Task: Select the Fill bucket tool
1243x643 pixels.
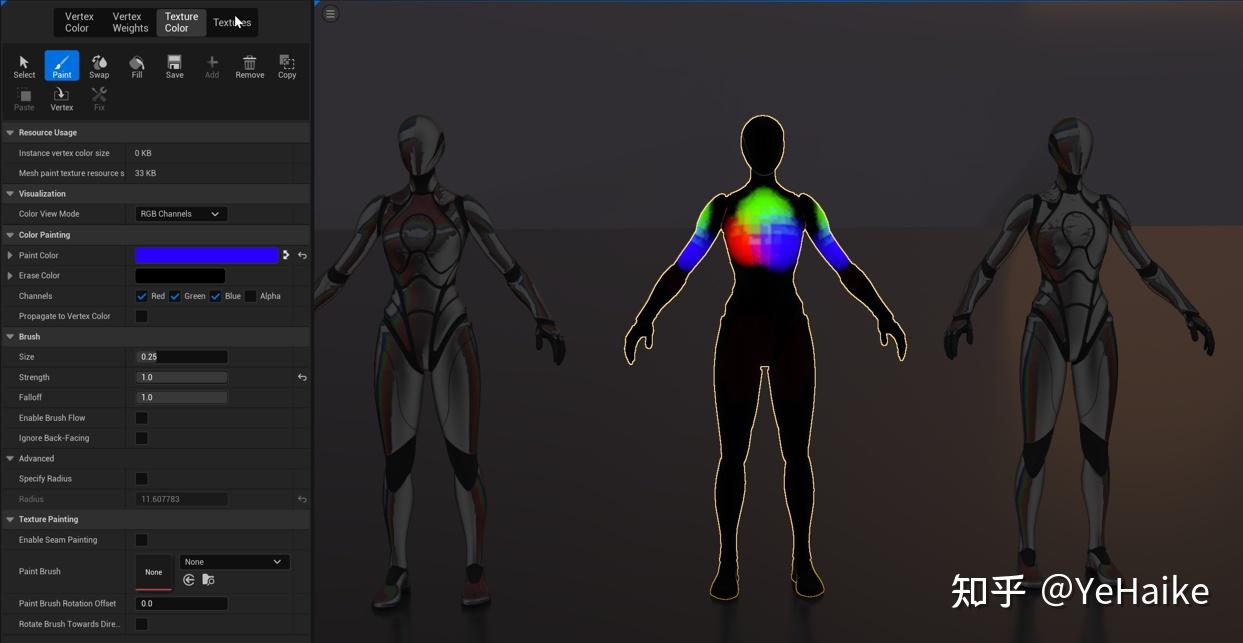Action: point(137,66)
